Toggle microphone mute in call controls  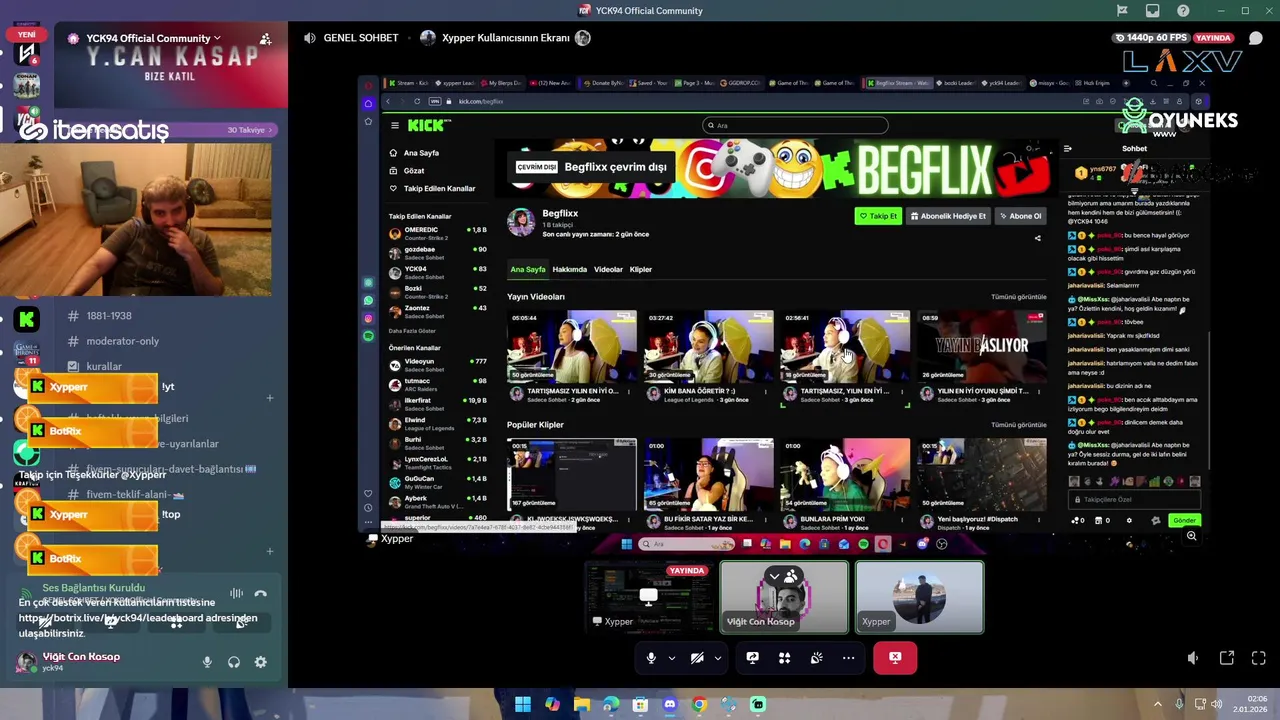651,658
